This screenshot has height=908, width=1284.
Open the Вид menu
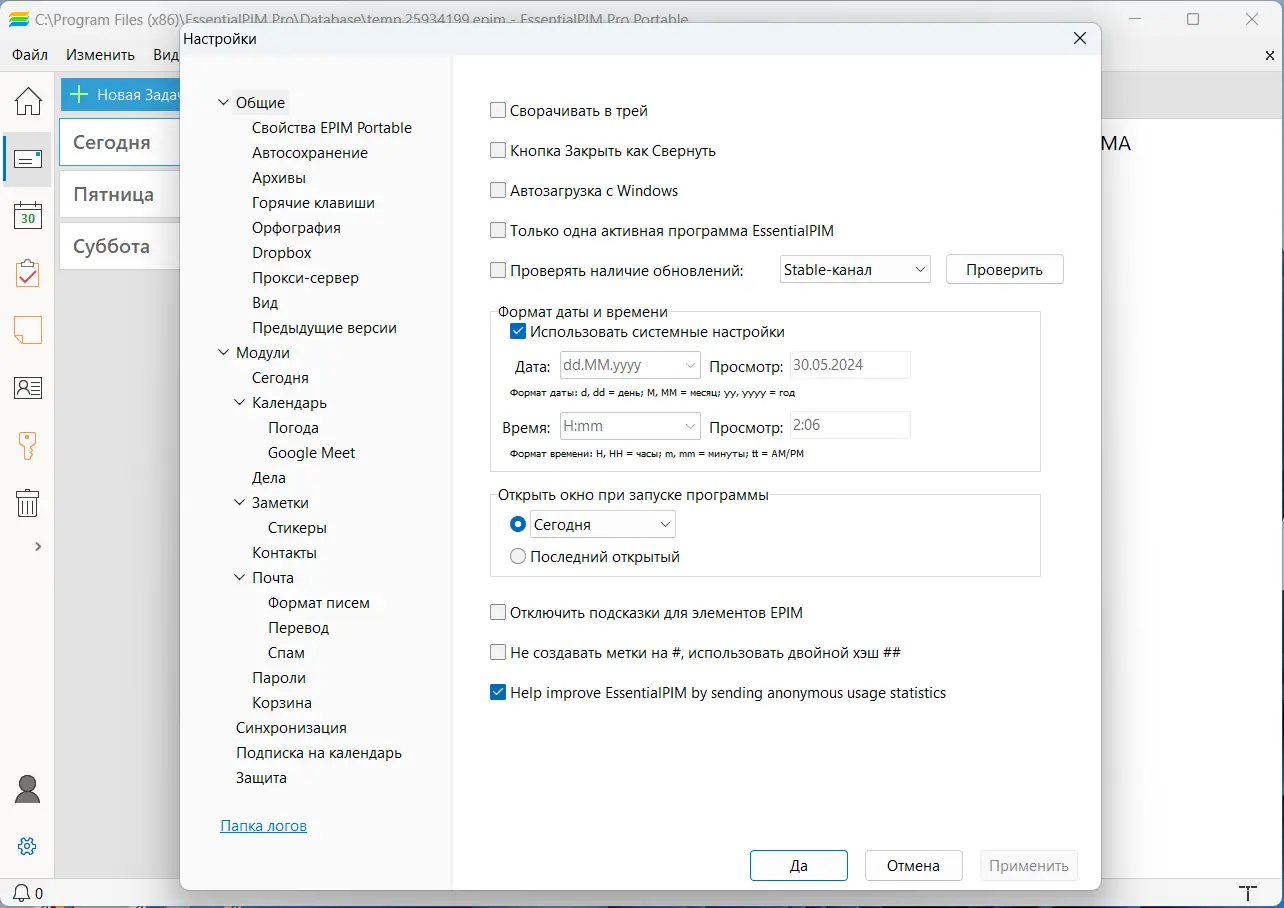165,55
